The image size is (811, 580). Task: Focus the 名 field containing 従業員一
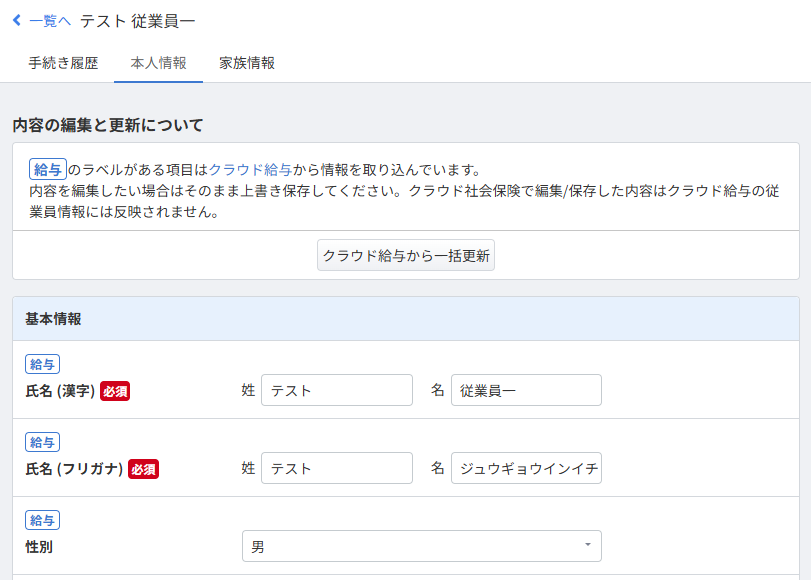click(526, 390)
